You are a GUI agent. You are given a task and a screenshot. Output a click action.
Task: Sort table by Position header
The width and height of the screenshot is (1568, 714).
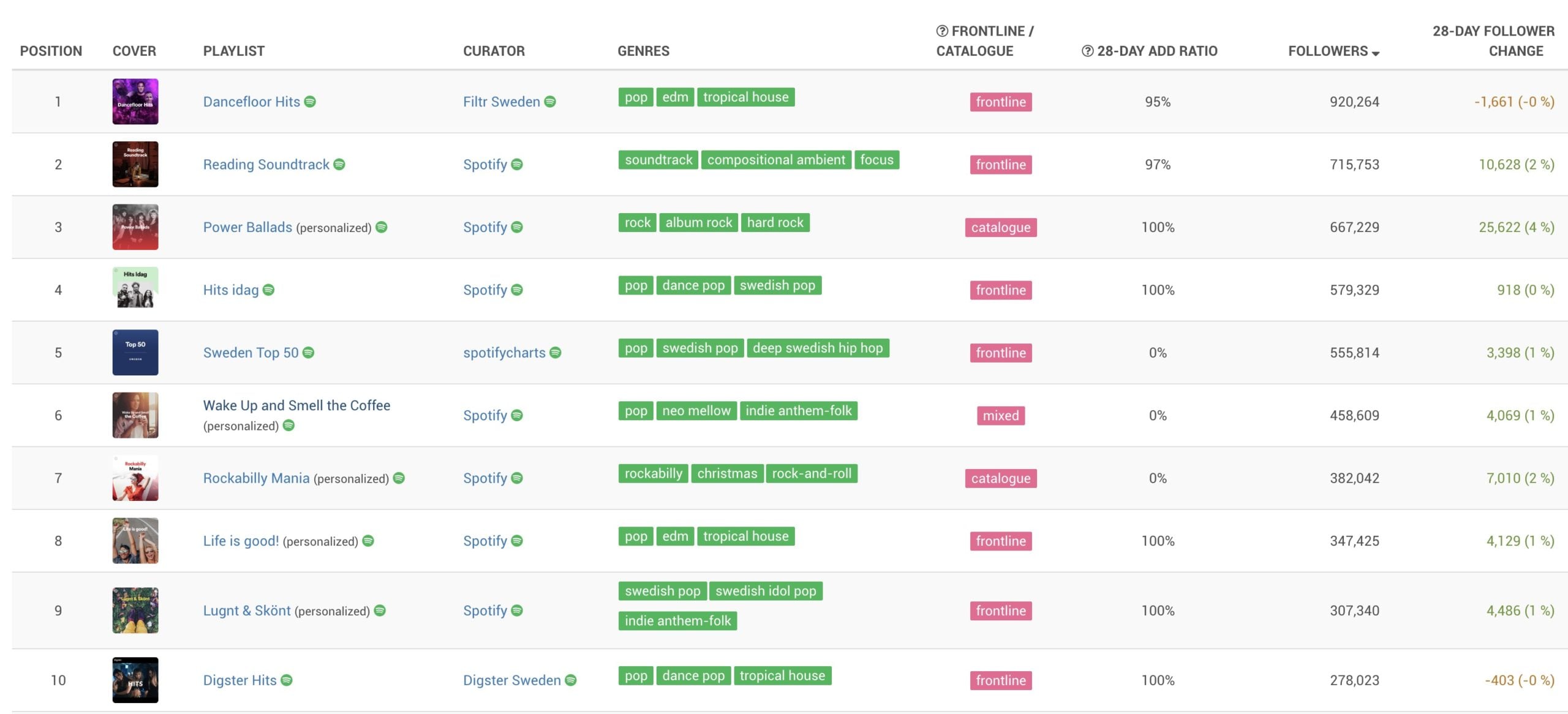(51, 51)
